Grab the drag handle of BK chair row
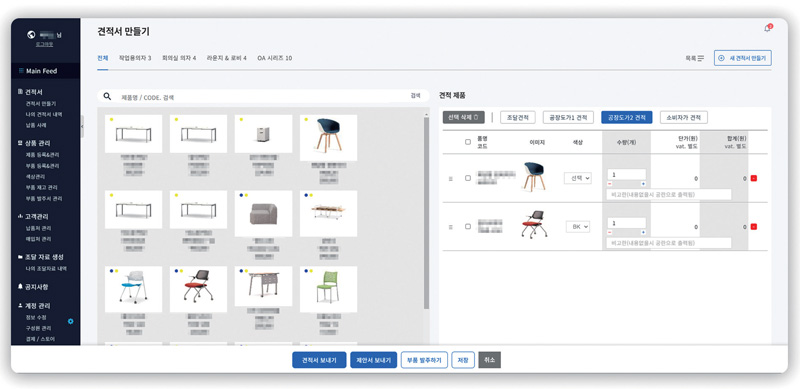 450,227
